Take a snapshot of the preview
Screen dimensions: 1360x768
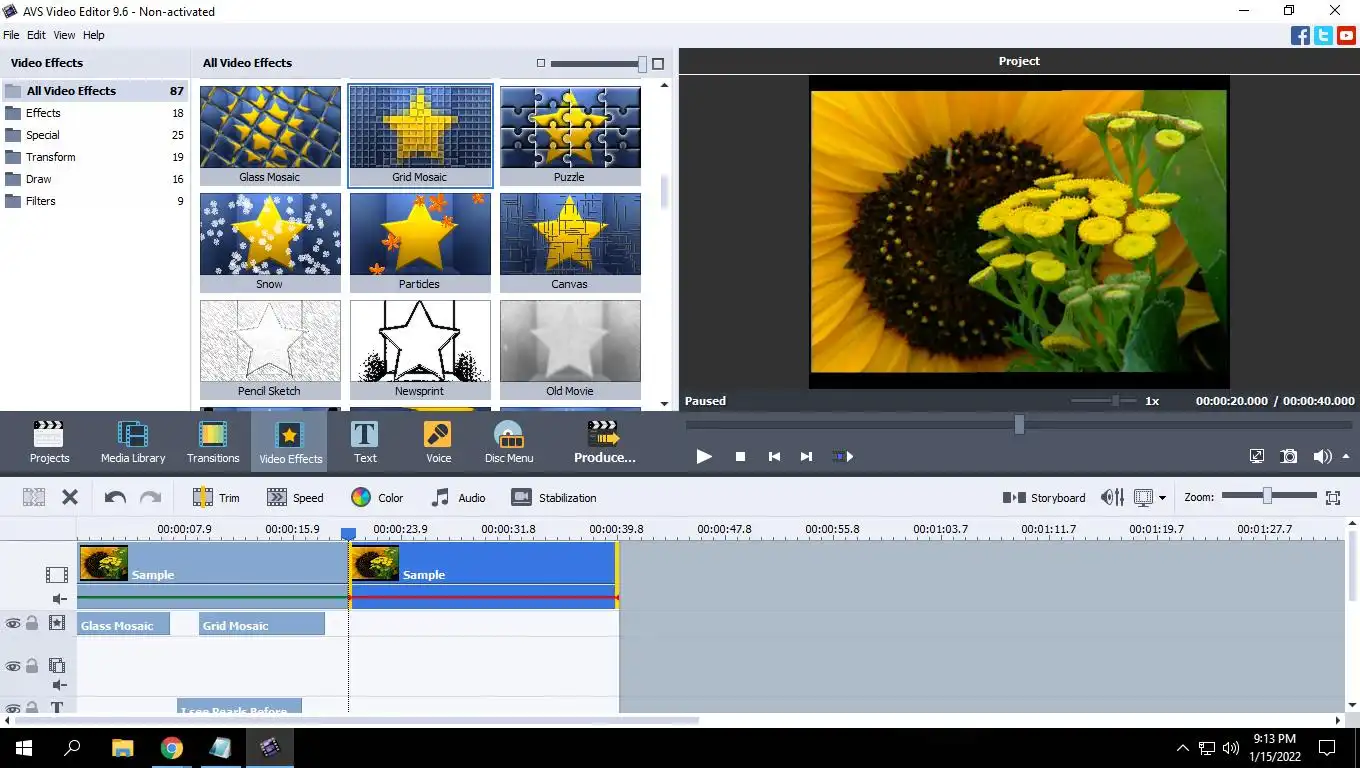(1289, 456)
